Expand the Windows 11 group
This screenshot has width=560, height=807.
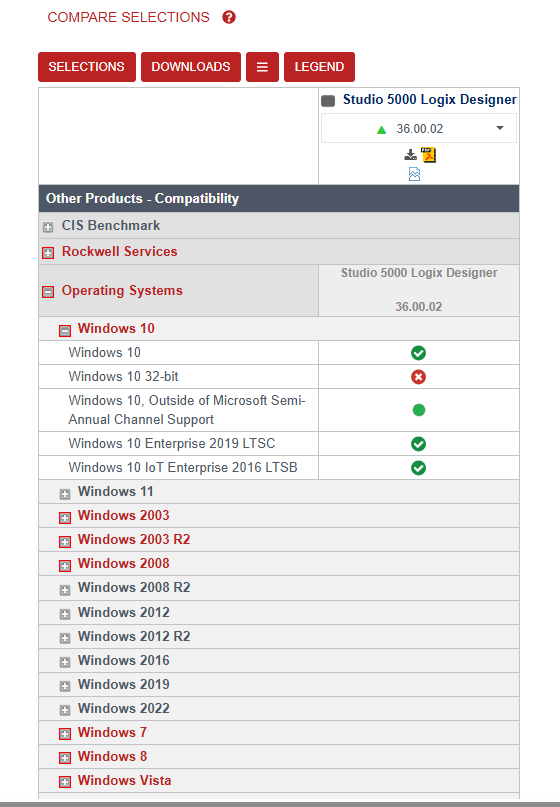(x=65, y=494)
